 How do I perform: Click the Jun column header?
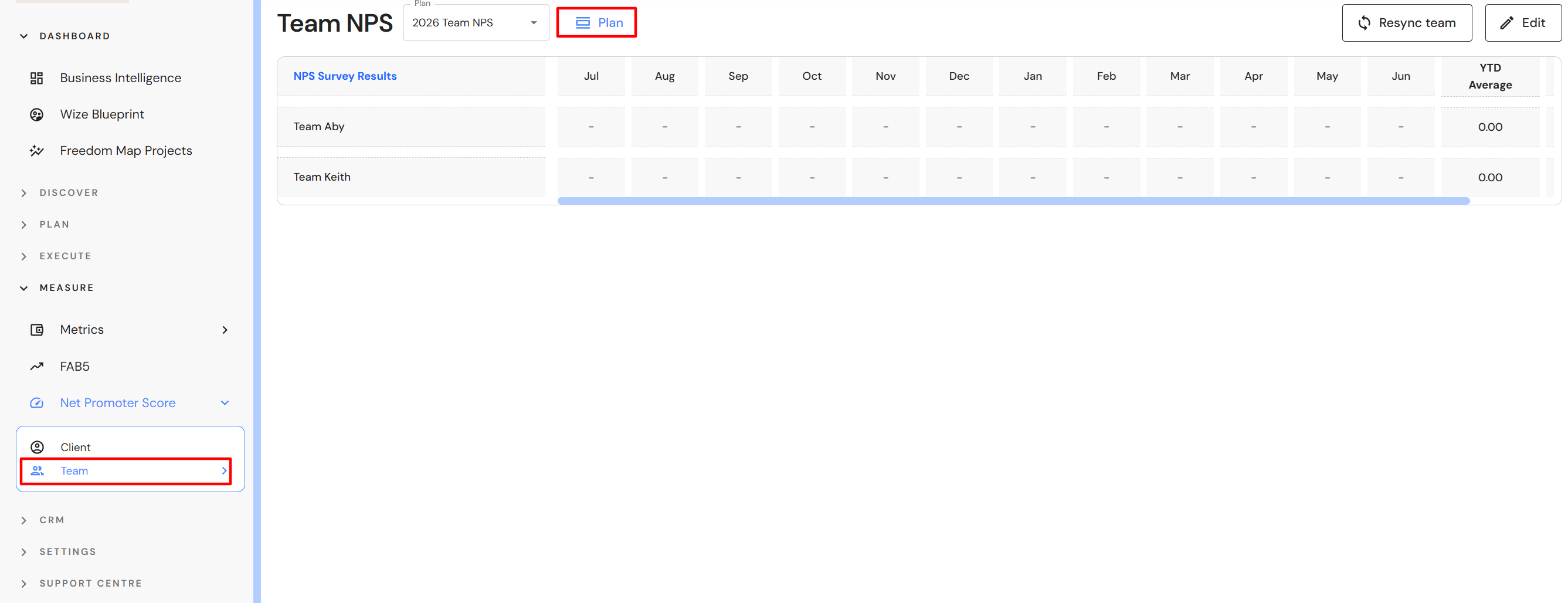tap(1401, 76)
